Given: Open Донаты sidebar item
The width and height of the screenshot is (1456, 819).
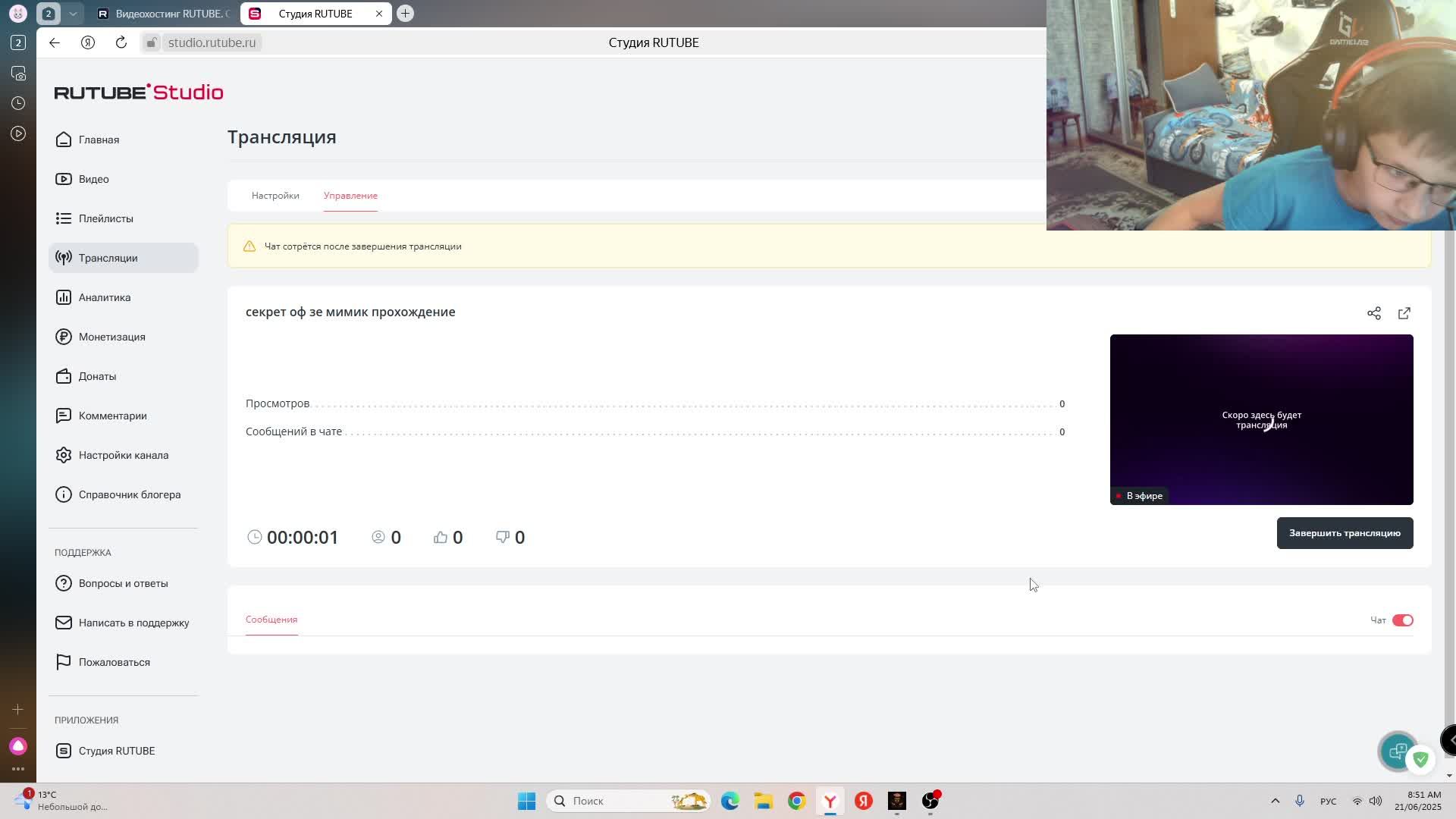Looking at the screenshot, I should pyautogui.click(x=97, y=376).
